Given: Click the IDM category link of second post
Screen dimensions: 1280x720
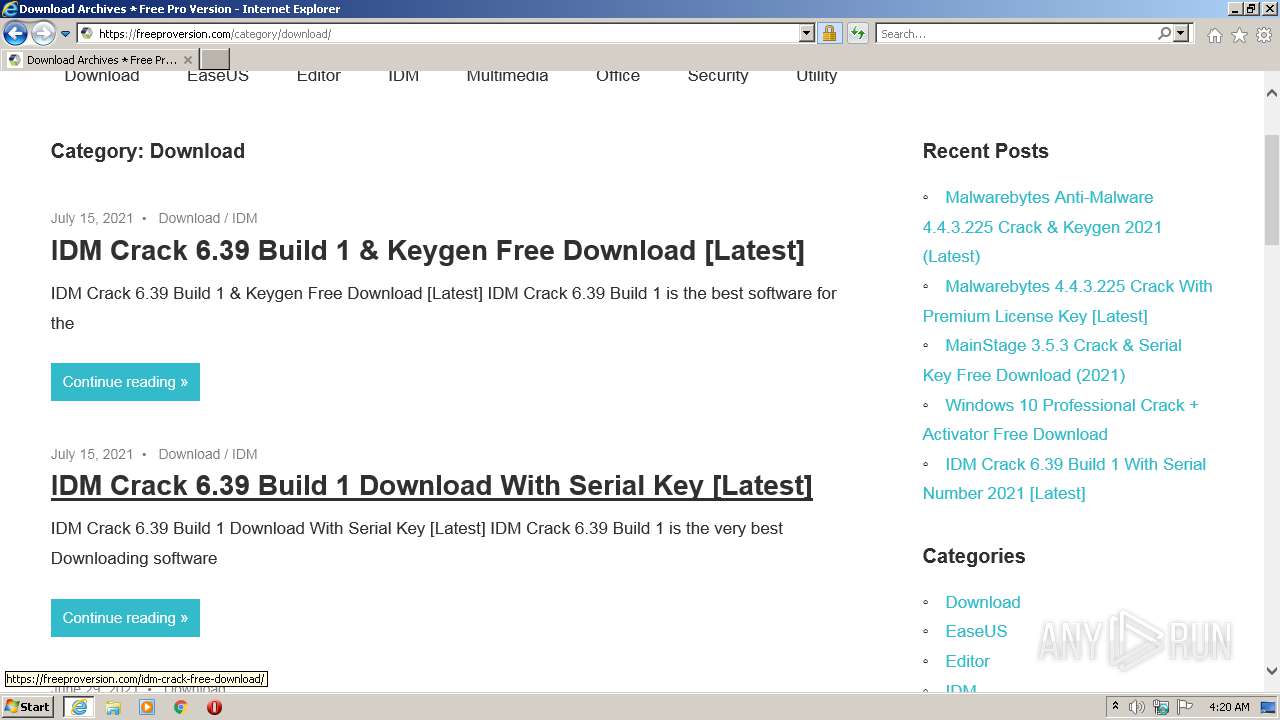Looking at the screenshot, I should click(245, 454).
